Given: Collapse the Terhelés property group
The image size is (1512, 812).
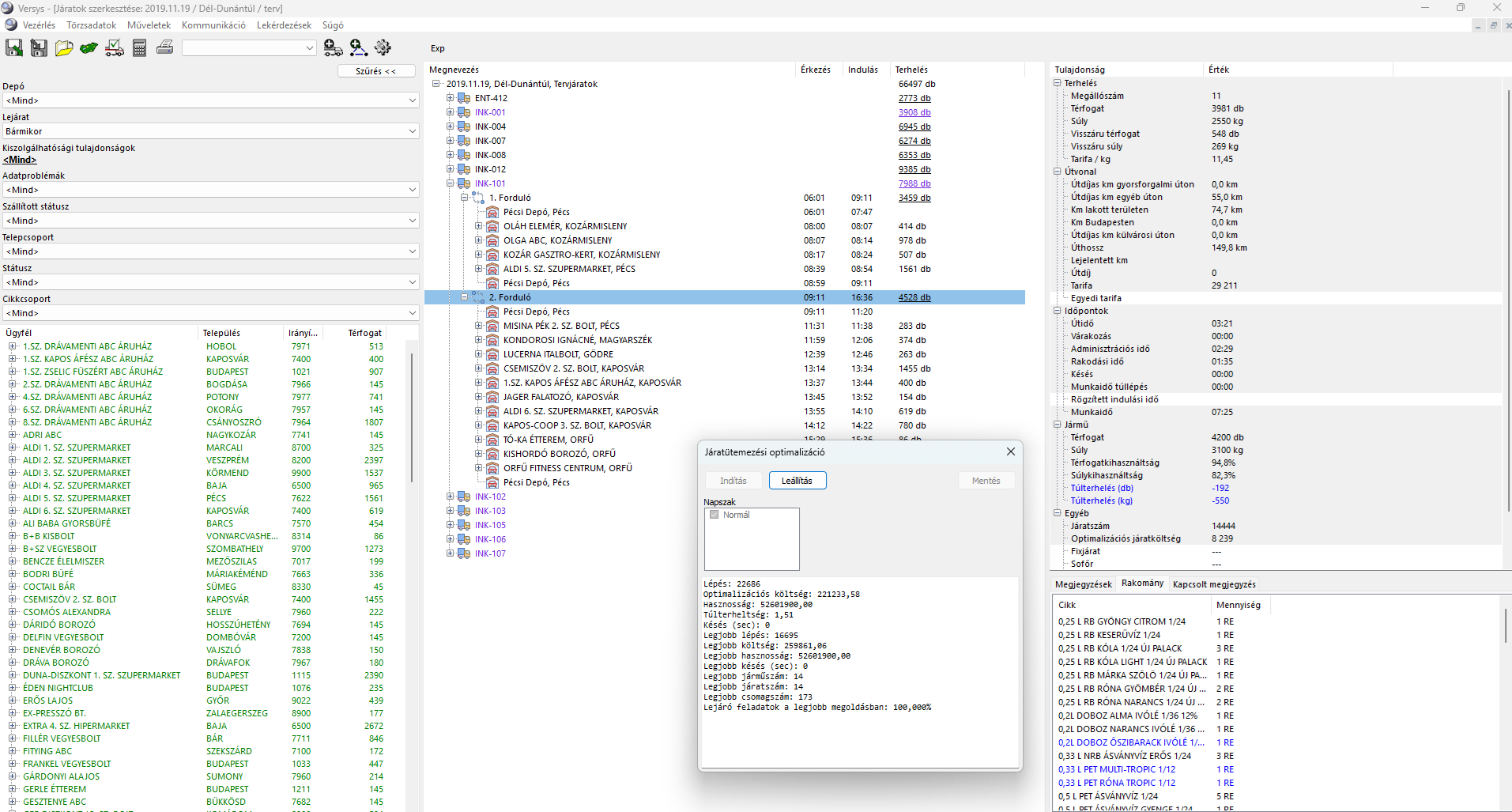Looking at the screenshot, I should [1058, 83].
